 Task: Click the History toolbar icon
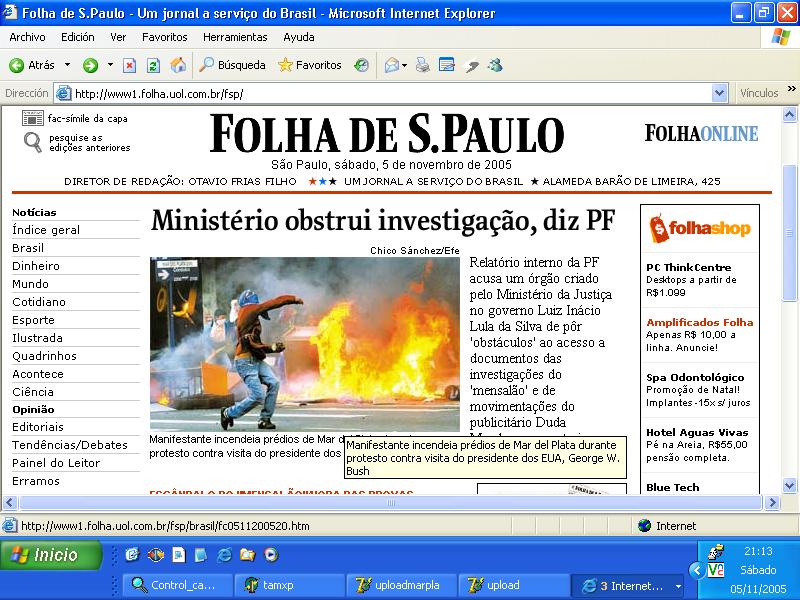[361, 65]
